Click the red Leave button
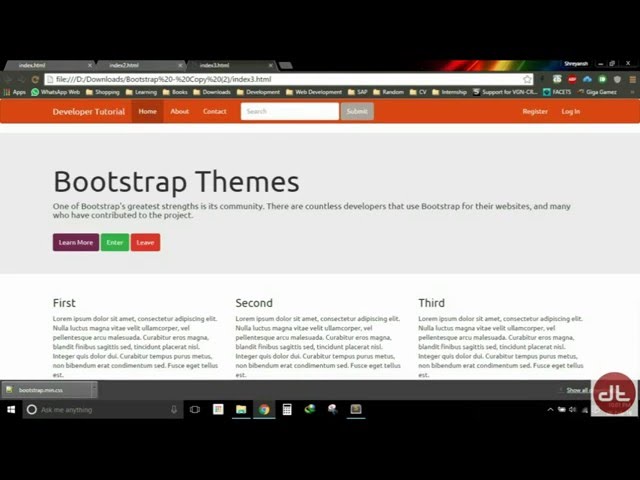This screenshot has height=480, width=640. tap(145, 242)
